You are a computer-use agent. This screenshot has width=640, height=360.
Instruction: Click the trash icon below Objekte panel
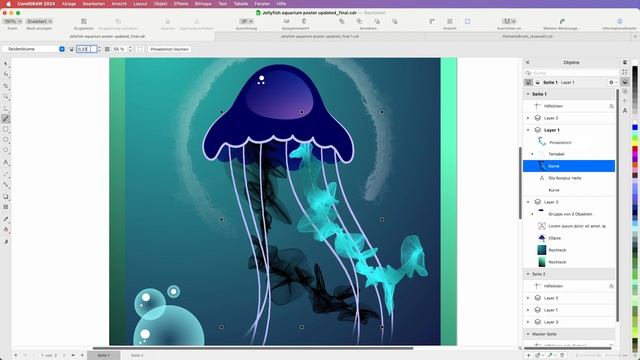pos(562,356)
